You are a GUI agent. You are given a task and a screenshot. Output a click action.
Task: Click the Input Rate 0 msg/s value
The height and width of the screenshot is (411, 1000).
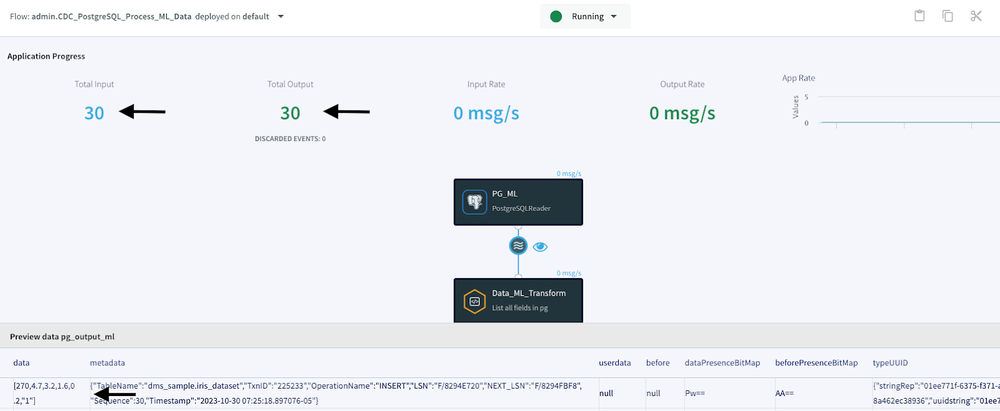[x=486, y=114]
